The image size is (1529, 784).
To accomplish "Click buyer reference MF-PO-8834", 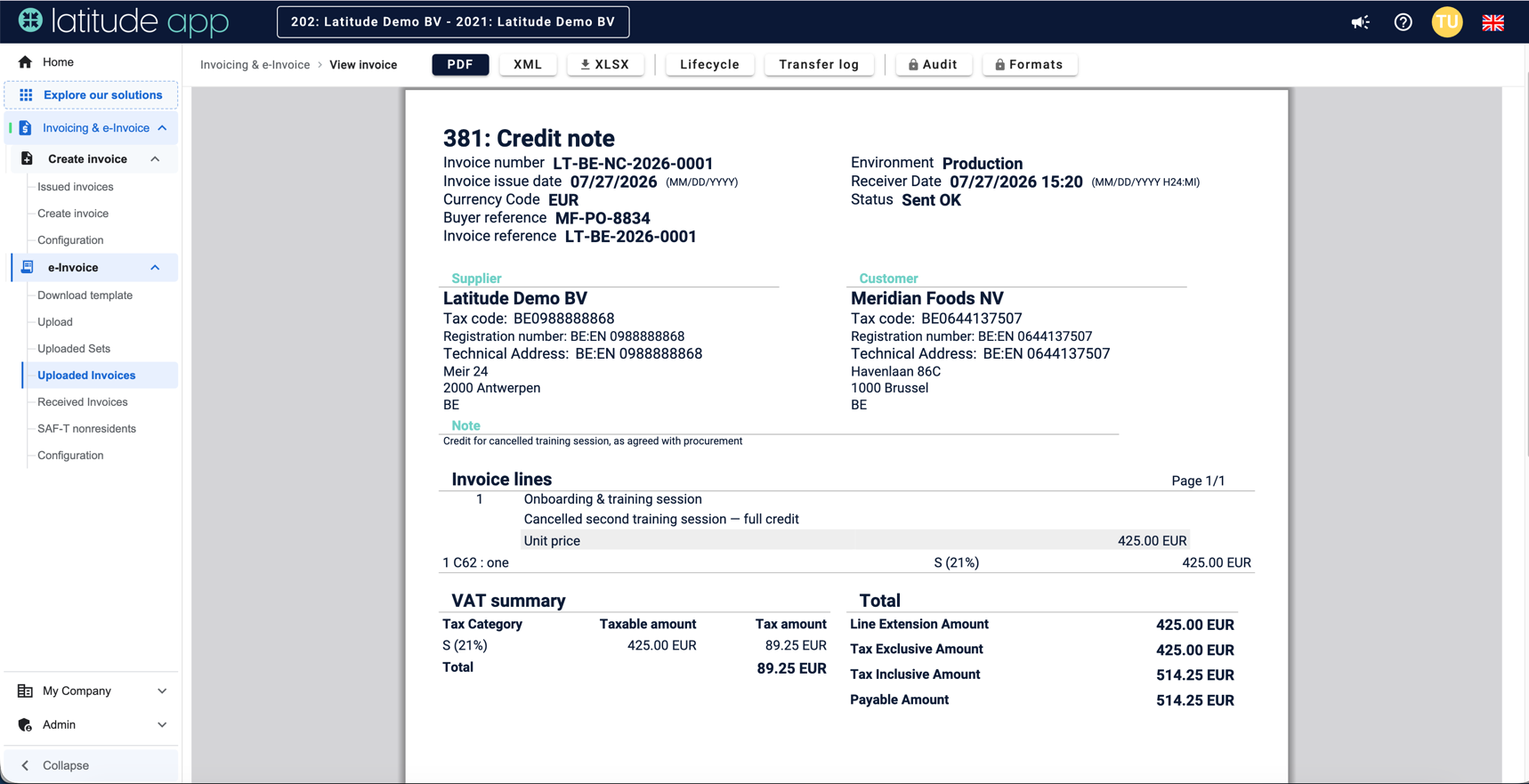I will click(603, 218).
